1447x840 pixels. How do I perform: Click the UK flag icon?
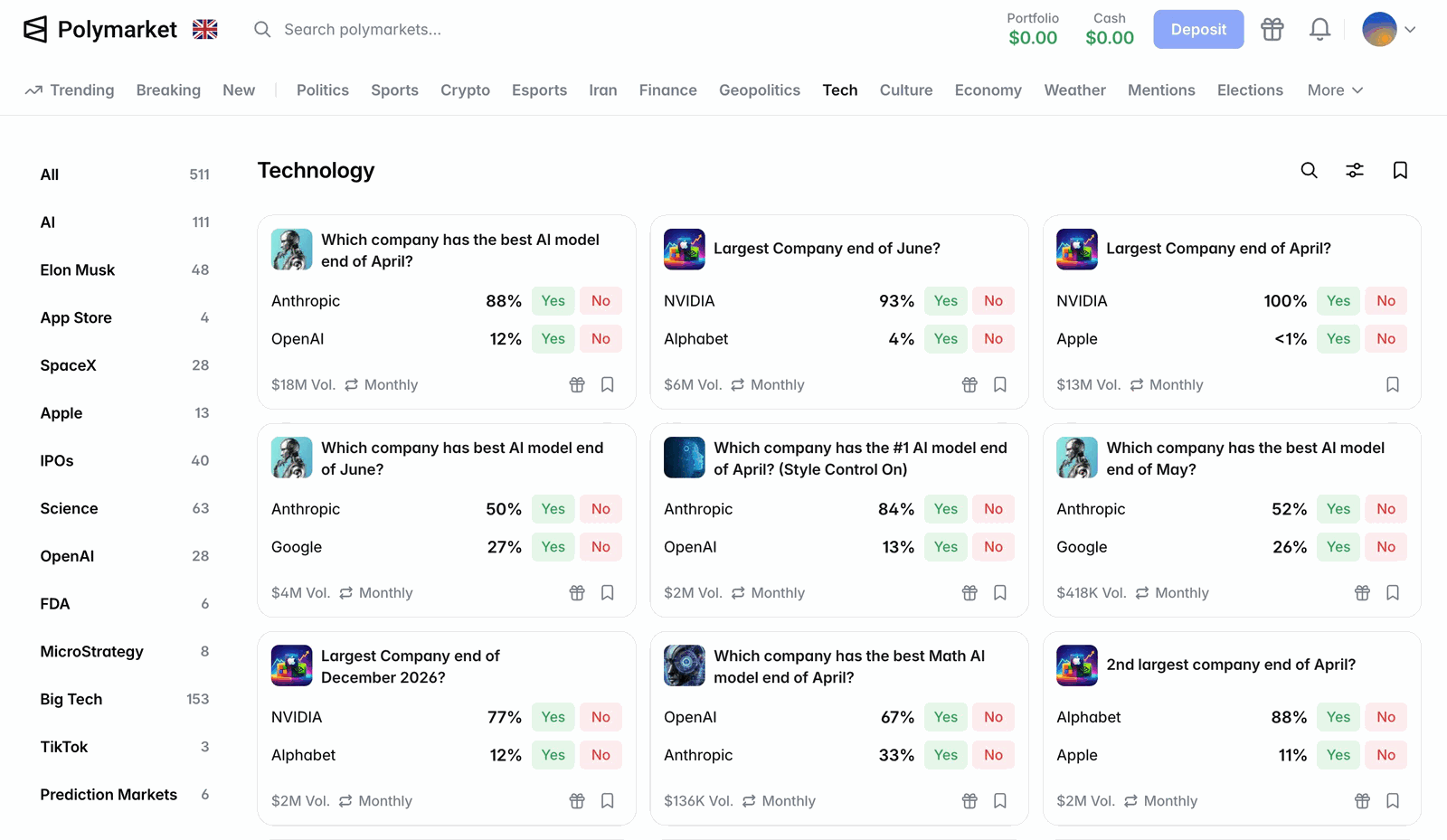(204, 29)
